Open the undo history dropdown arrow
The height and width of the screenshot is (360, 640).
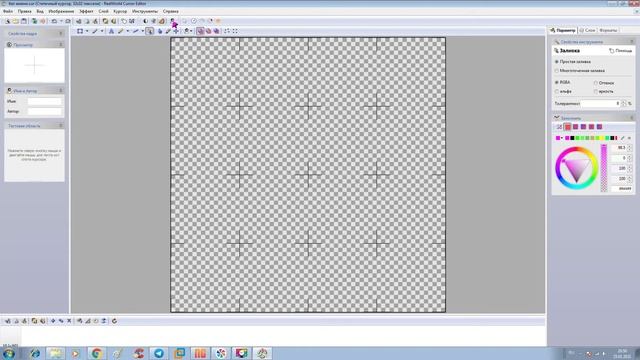click(61, 21)
